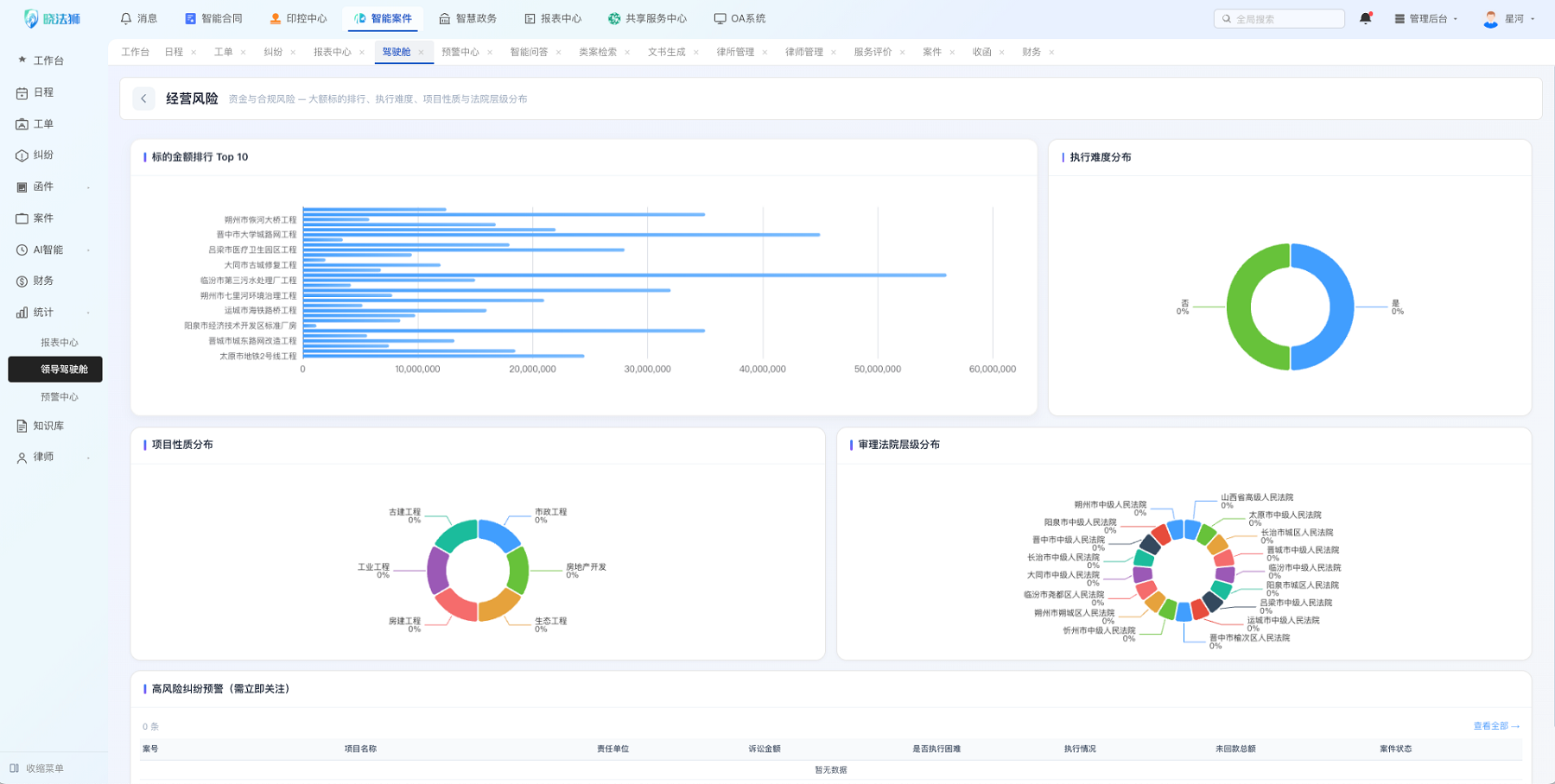1555x784 pixels.
Task: Click the 全局搜索 search field
Action: click(1279, 18)
